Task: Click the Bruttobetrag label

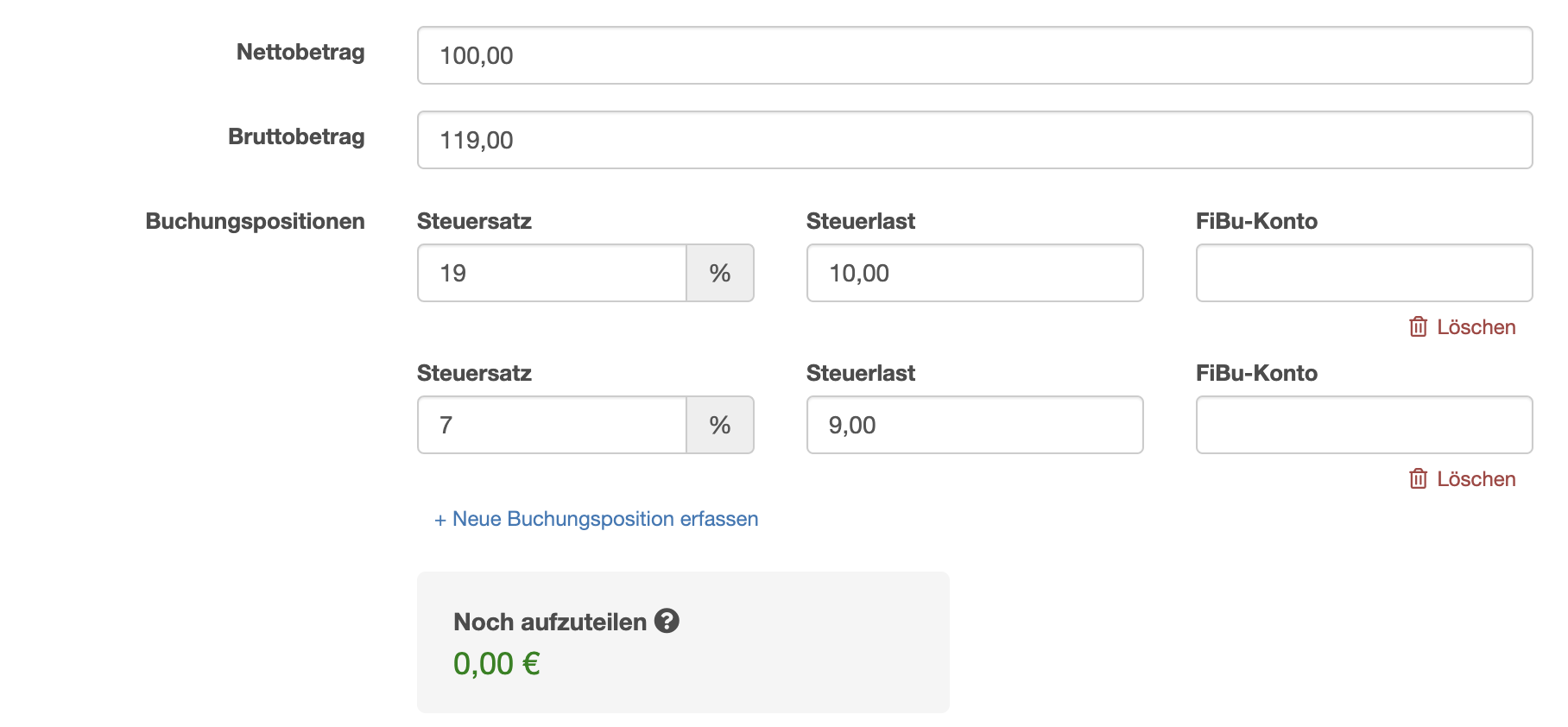Action: pos(296,136)
